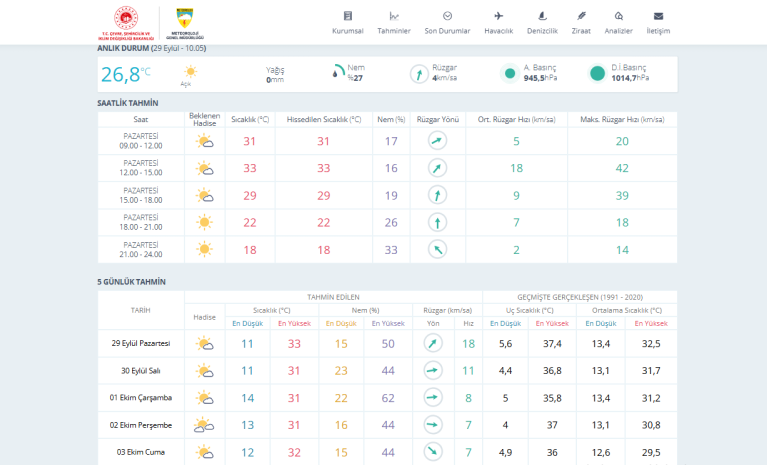Click the sun icon for 21.00 - 24.00

pos(204,249)
